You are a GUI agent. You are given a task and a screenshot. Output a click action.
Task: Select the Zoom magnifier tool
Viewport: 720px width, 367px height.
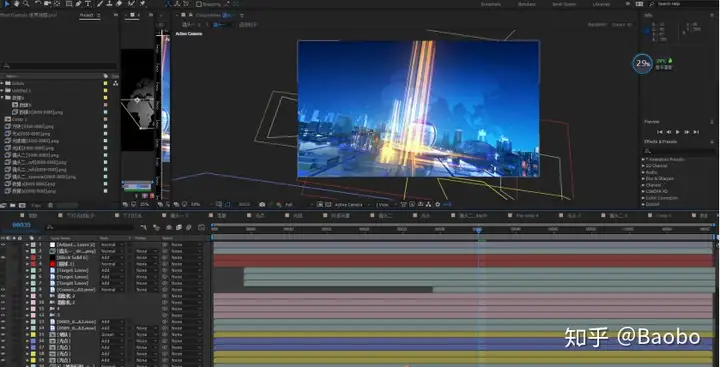coord(26,4)
